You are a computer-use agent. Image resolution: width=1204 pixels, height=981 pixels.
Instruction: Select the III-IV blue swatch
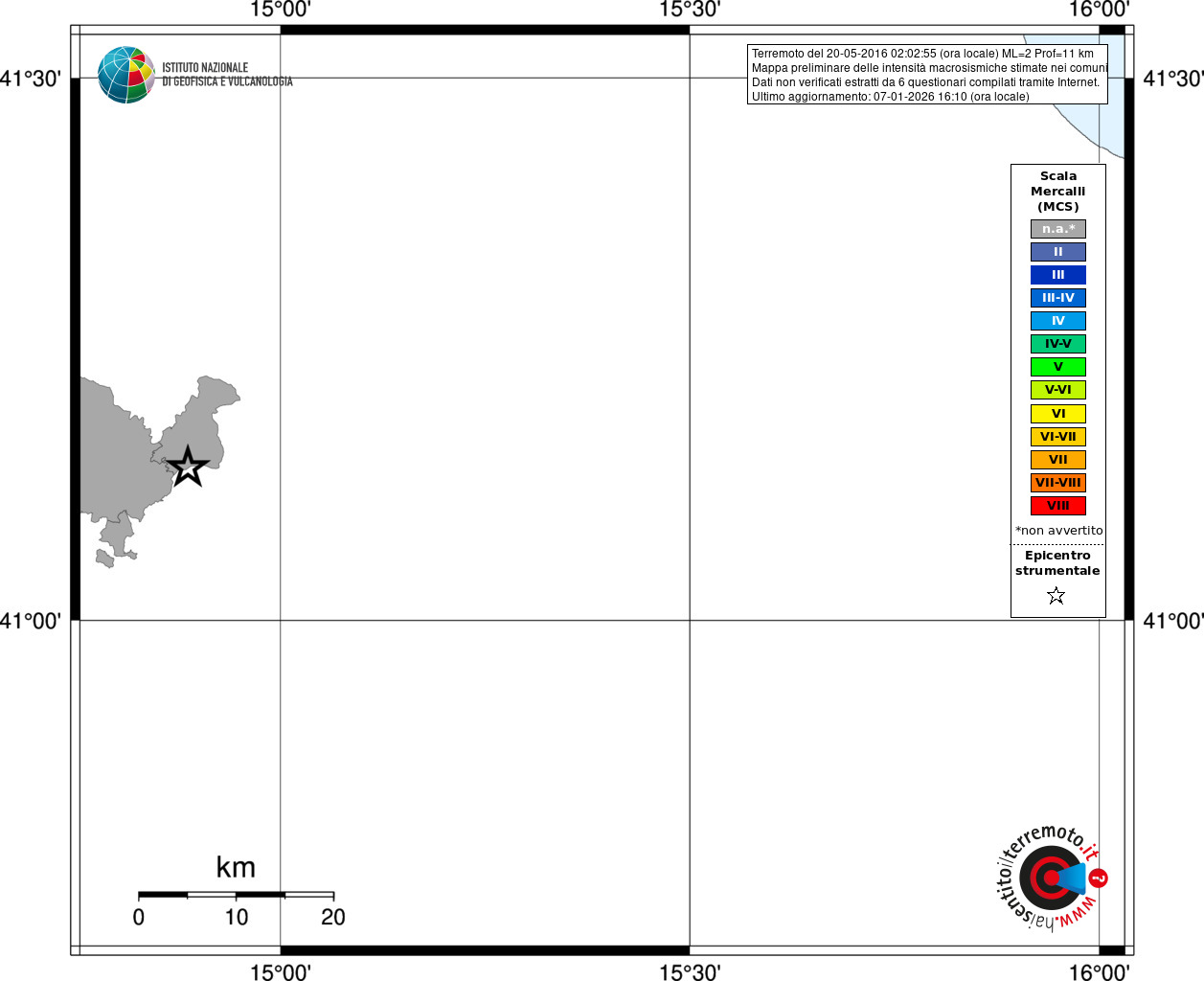pyautogui.click(x=1057, y=298)
